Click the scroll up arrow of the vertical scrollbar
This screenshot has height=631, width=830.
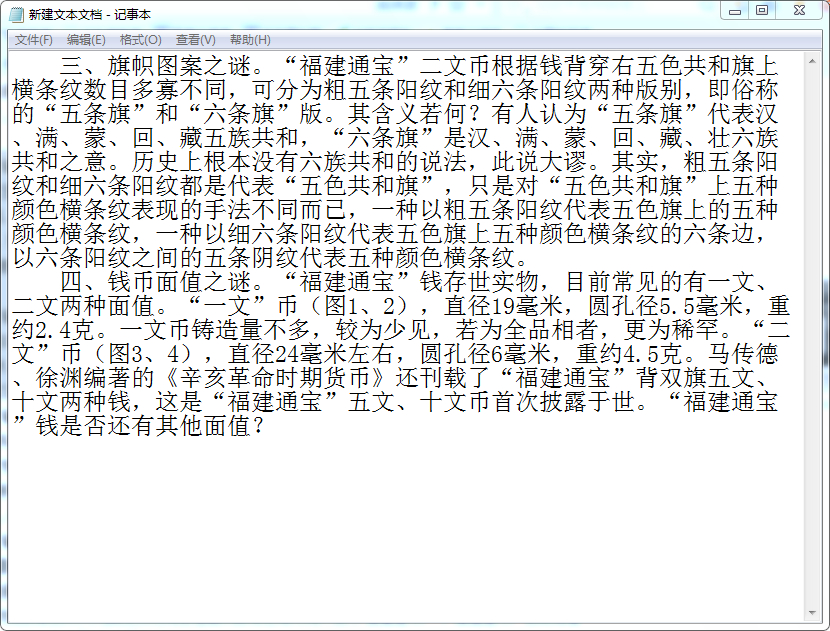812,61
